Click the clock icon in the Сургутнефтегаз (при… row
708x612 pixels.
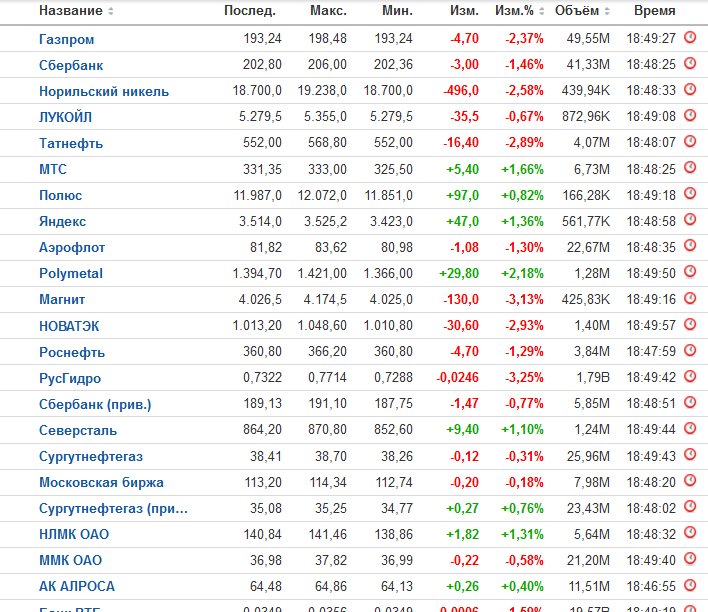point(690,506)
